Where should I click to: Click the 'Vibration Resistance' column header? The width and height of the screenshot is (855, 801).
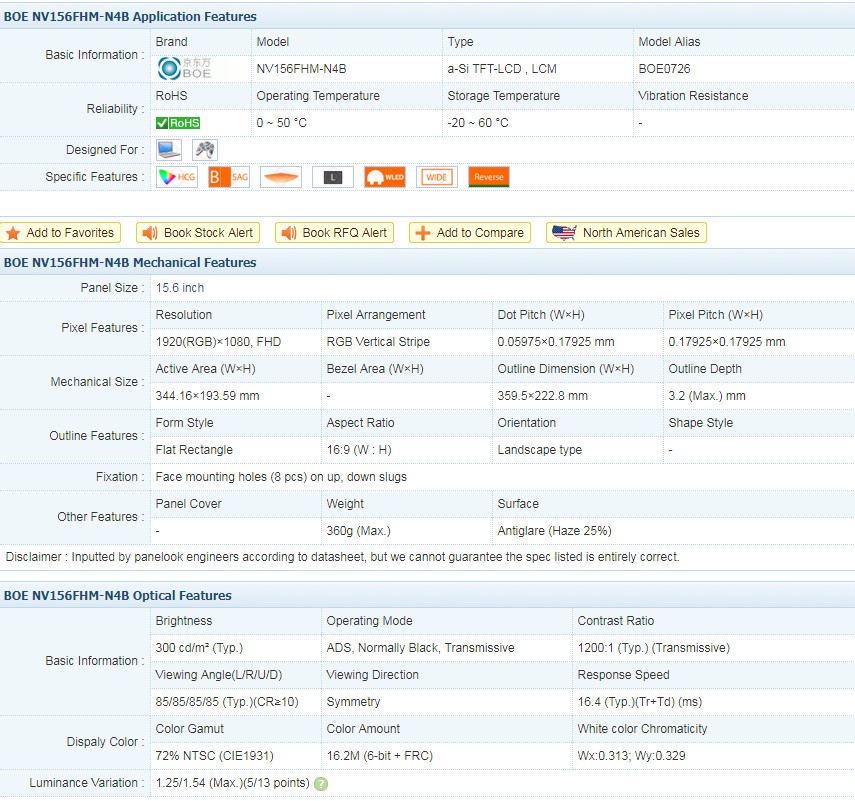pos(693,96)
